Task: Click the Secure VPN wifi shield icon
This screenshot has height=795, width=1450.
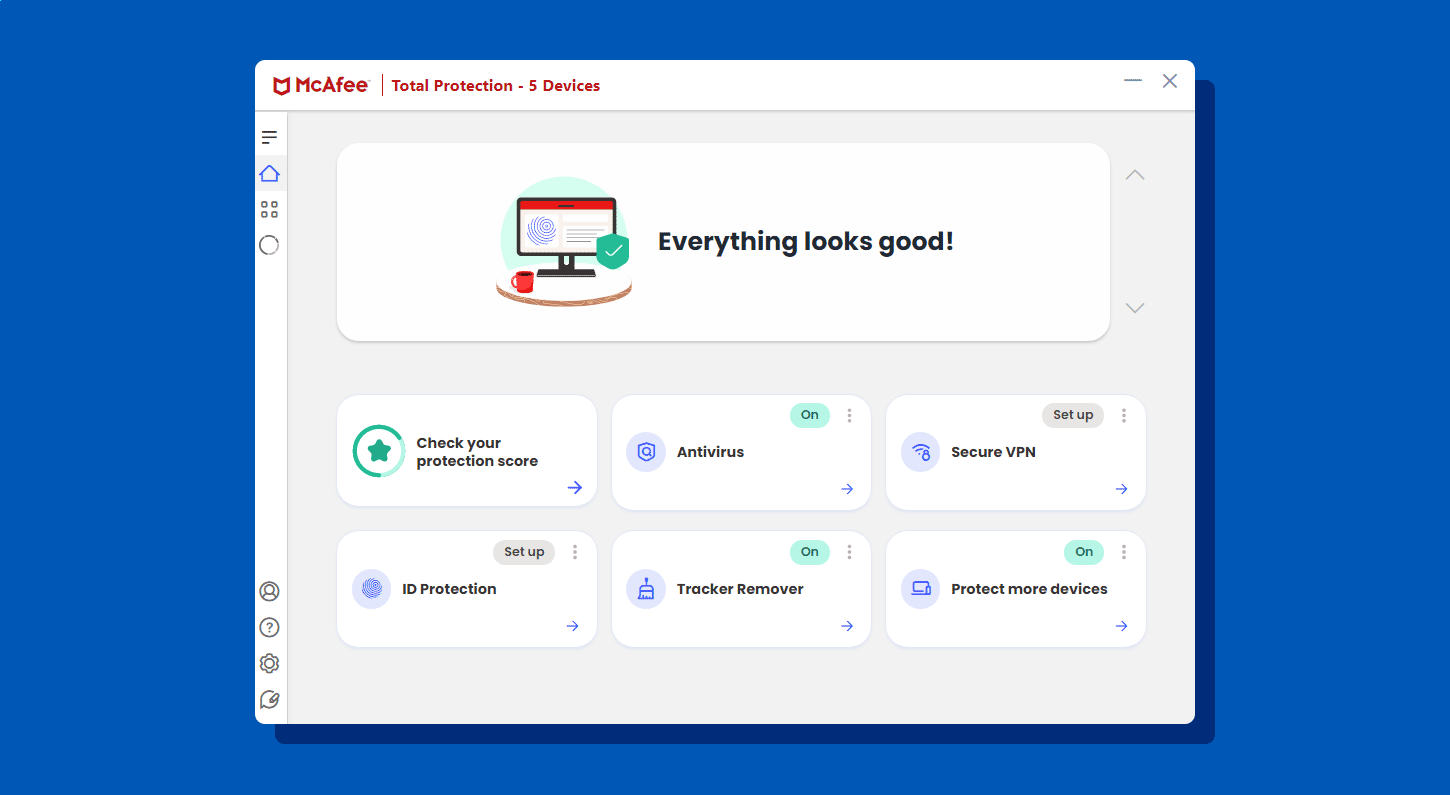Action: click(920, 451)
